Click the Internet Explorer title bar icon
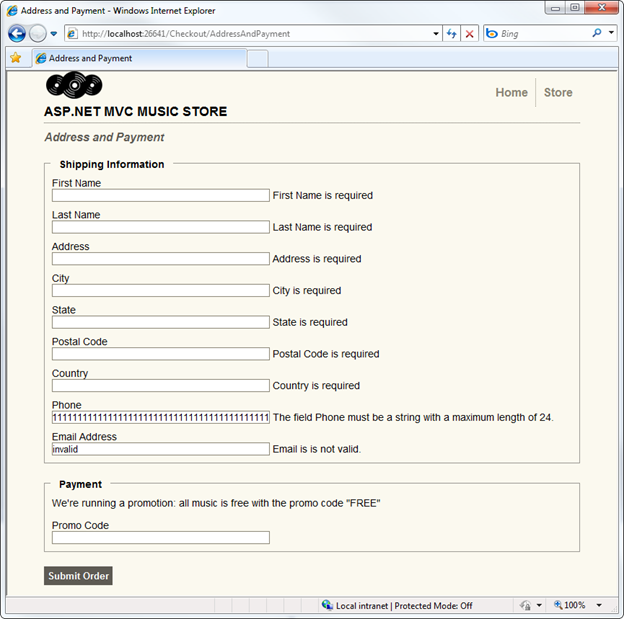Image resolution: width=624 pixels, height=619 pixels. [12, 10]
